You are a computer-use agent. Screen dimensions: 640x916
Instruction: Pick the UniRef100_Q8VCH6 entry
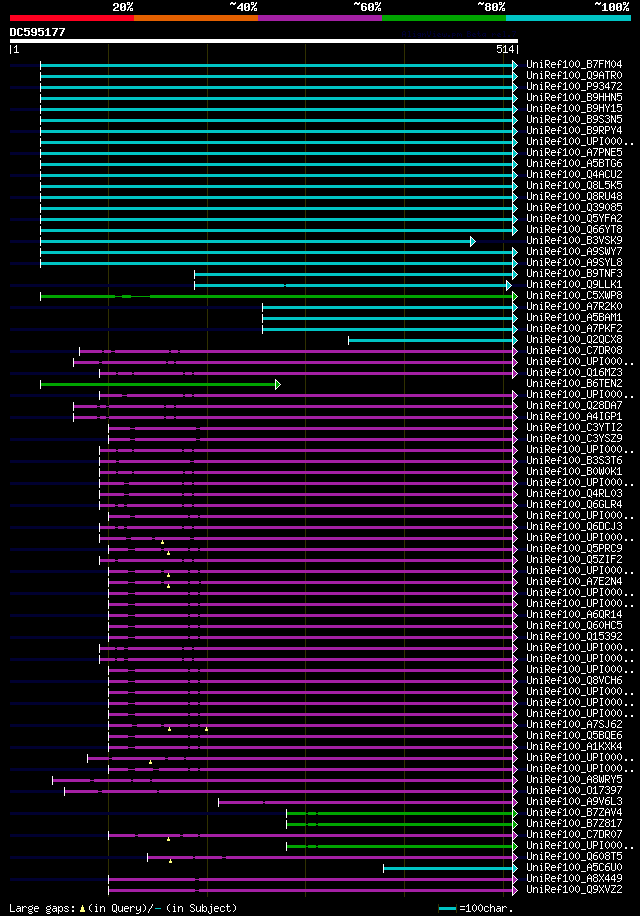coord(574,681)
